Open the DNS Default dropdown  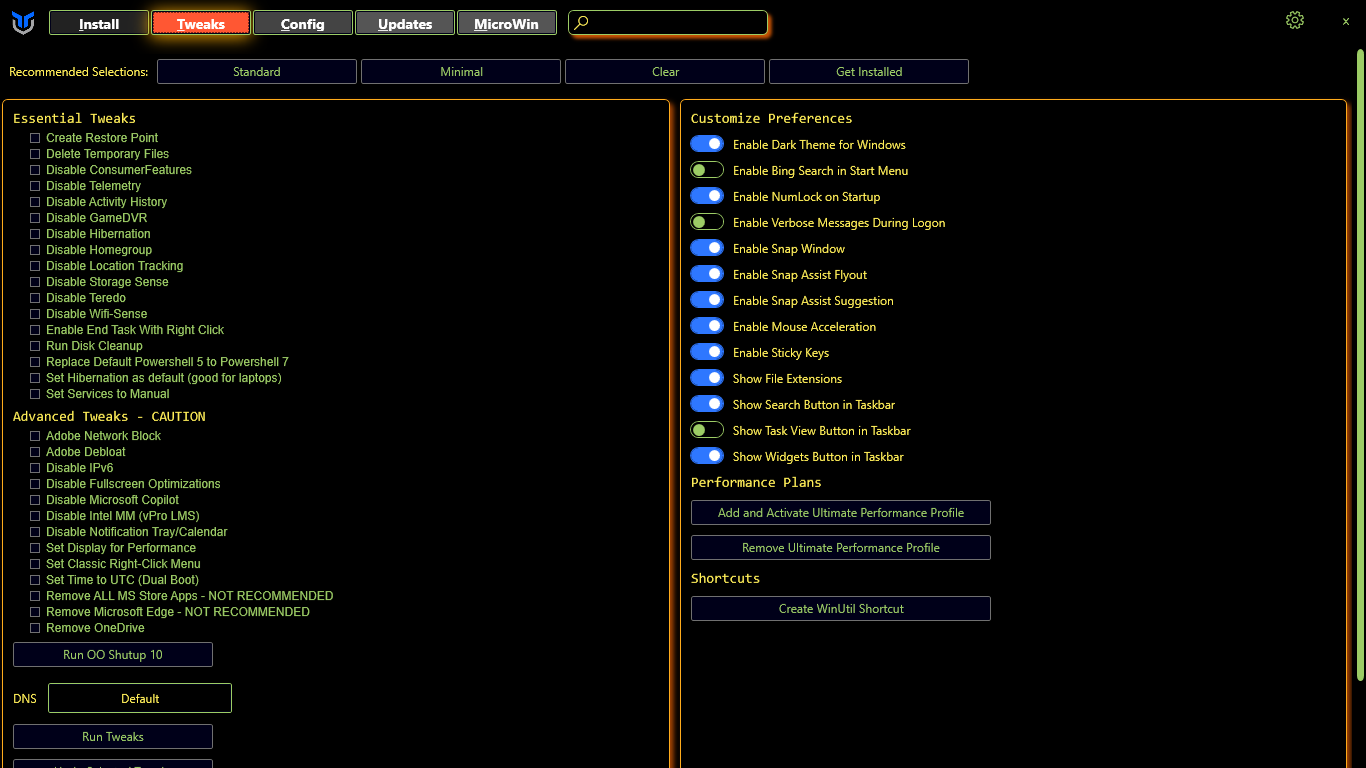[140, 699]
